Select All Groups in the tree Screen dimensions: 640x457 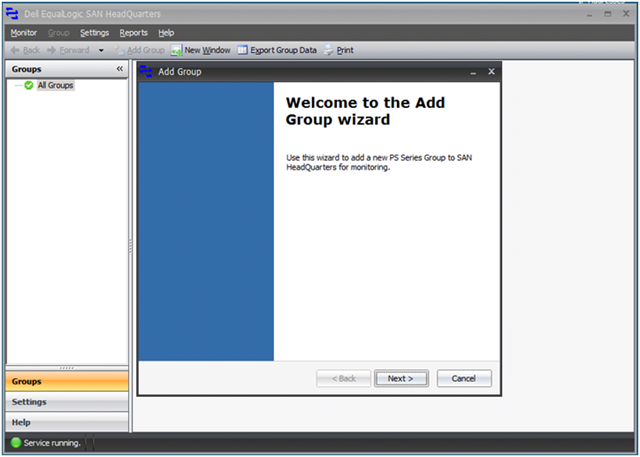(56, 85)
